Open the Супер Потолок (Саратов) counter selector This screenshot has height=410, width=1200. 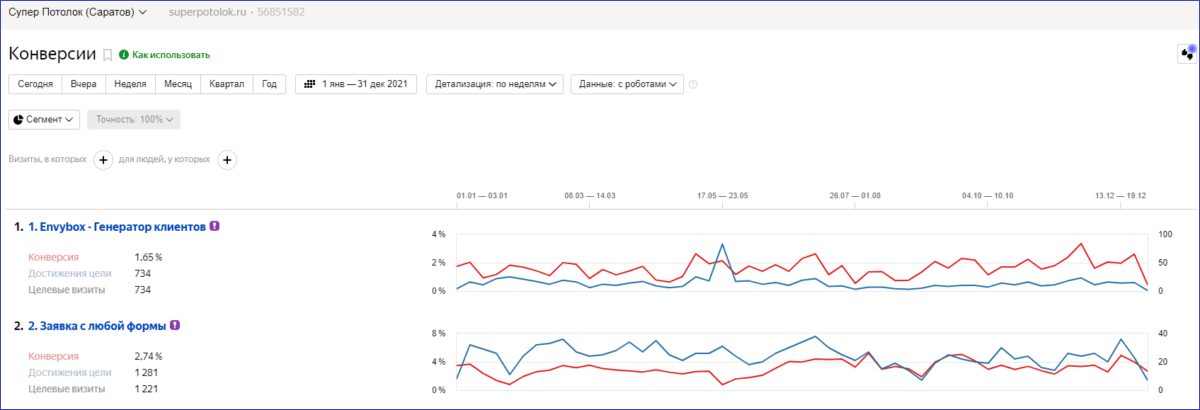tap(78, 13)
